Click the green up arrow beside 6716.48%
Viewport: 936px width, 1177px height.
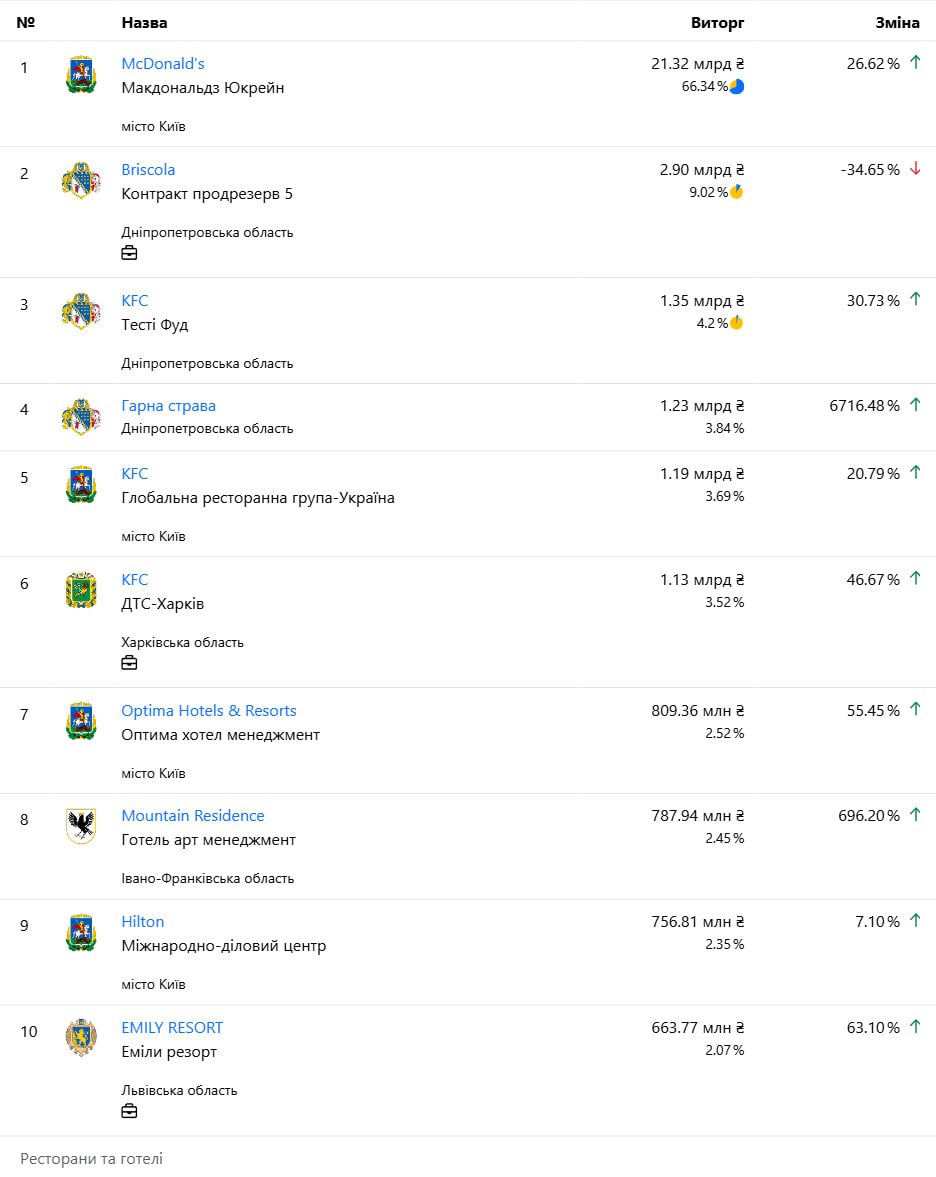[x=915, y=405]
